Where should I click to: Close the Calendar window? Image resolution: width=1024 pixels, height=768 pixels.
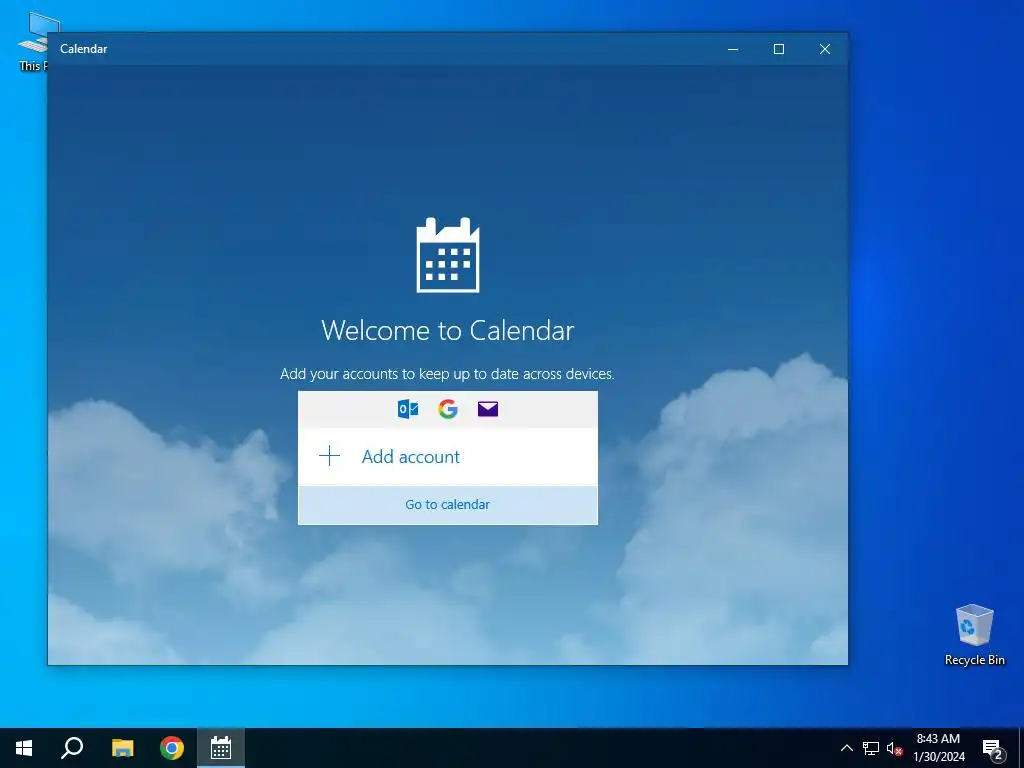(x=825, y=49)
